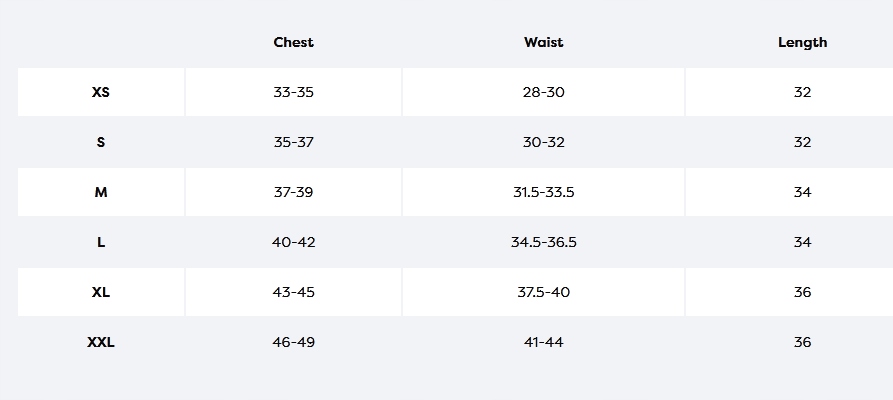Select the L size row label
893x400 pixels.
tap(101, 242)
